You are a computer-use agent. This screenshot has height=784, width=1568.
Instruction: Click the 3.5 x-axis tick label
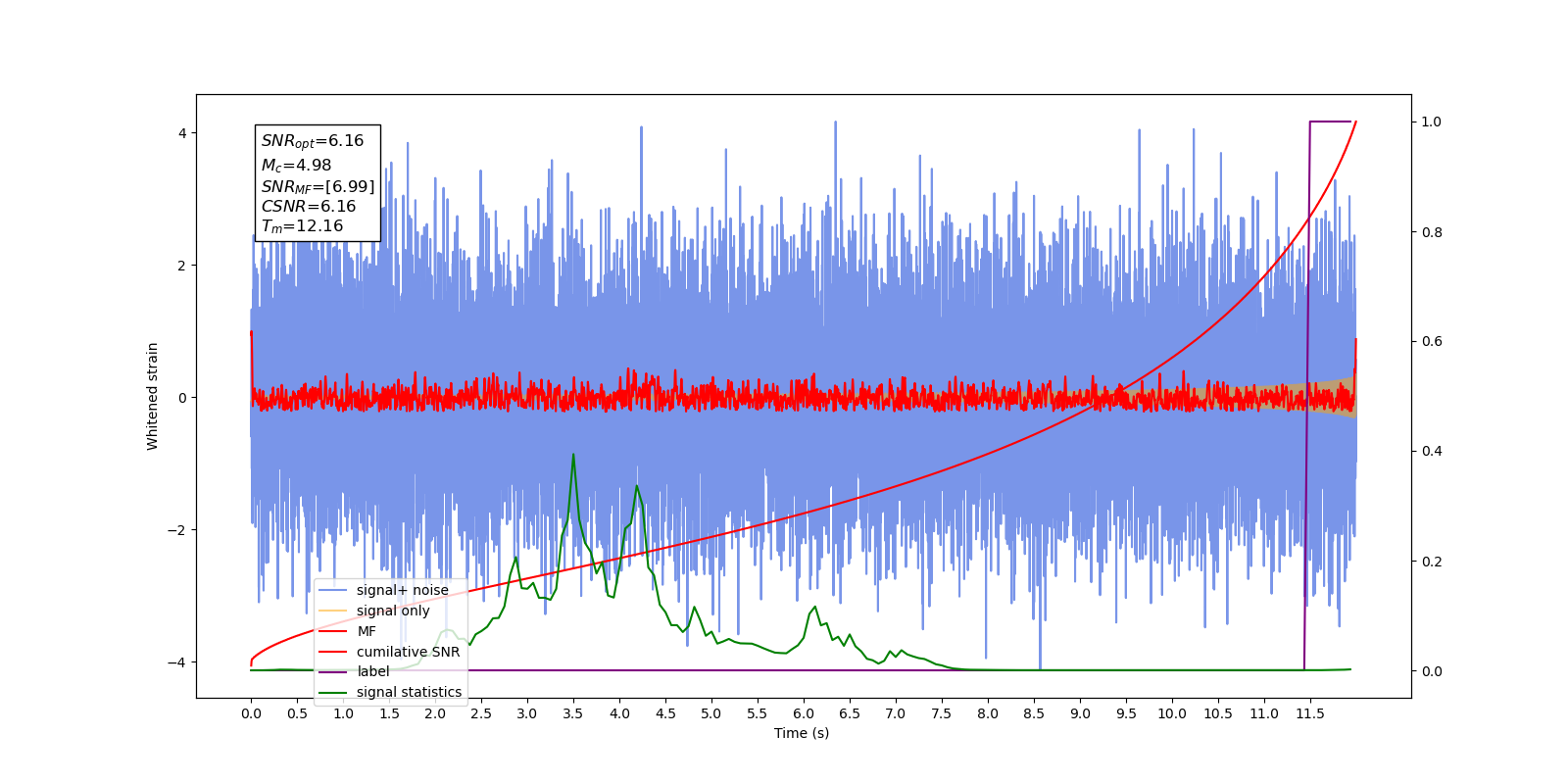tap(573, 713)
